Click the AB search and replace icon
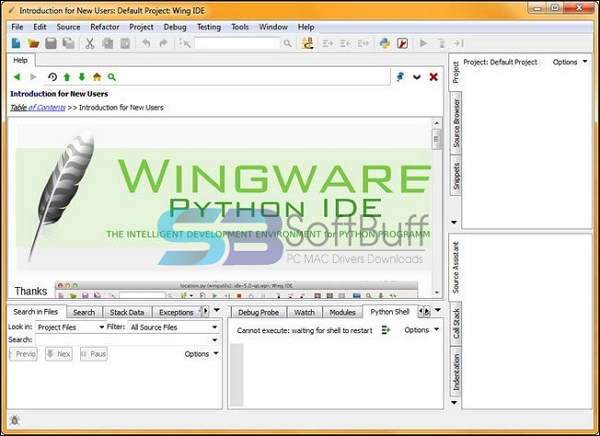 (308, 43)
